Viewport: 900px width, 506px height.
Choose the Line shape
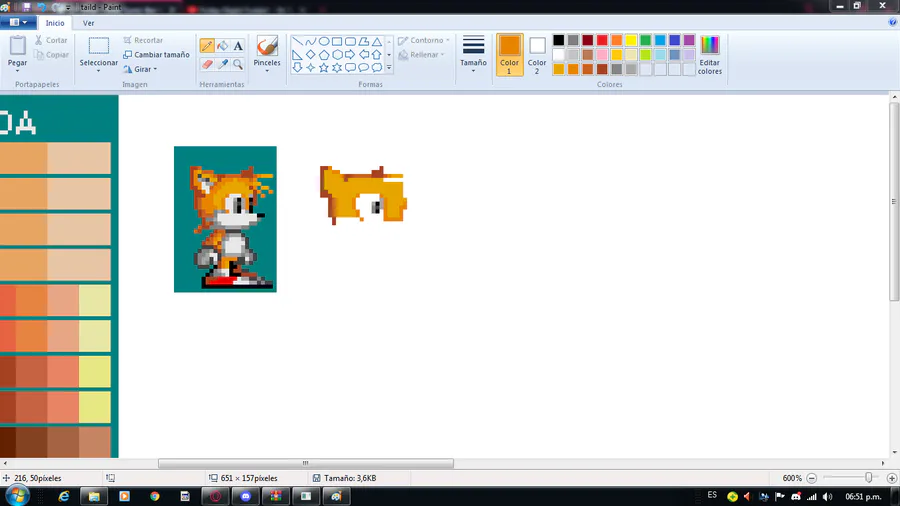(297, 42)
